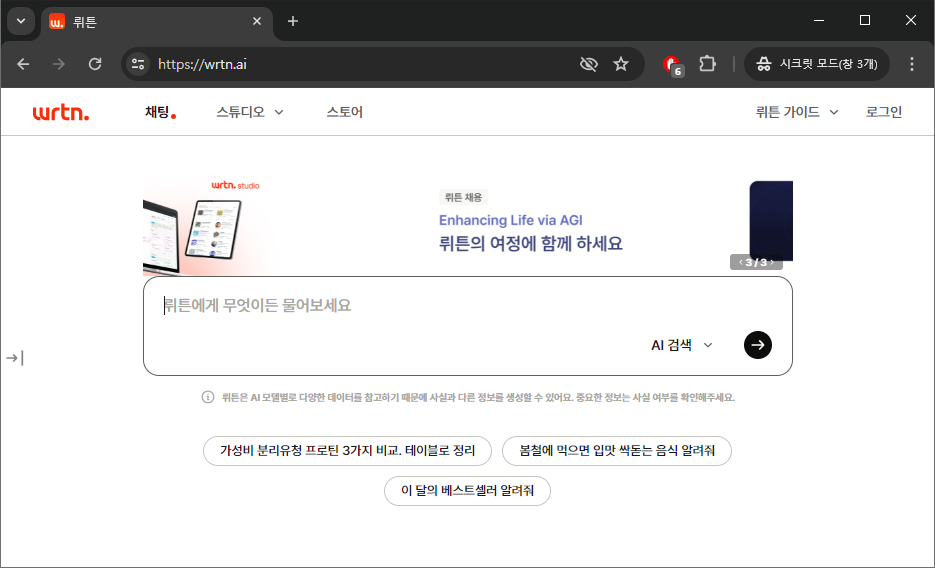This screenshot has height=568, width=935.
Task: Click the crossed-eye tracking protection icon
Action: pyautogui.click(x=589, y=64)
